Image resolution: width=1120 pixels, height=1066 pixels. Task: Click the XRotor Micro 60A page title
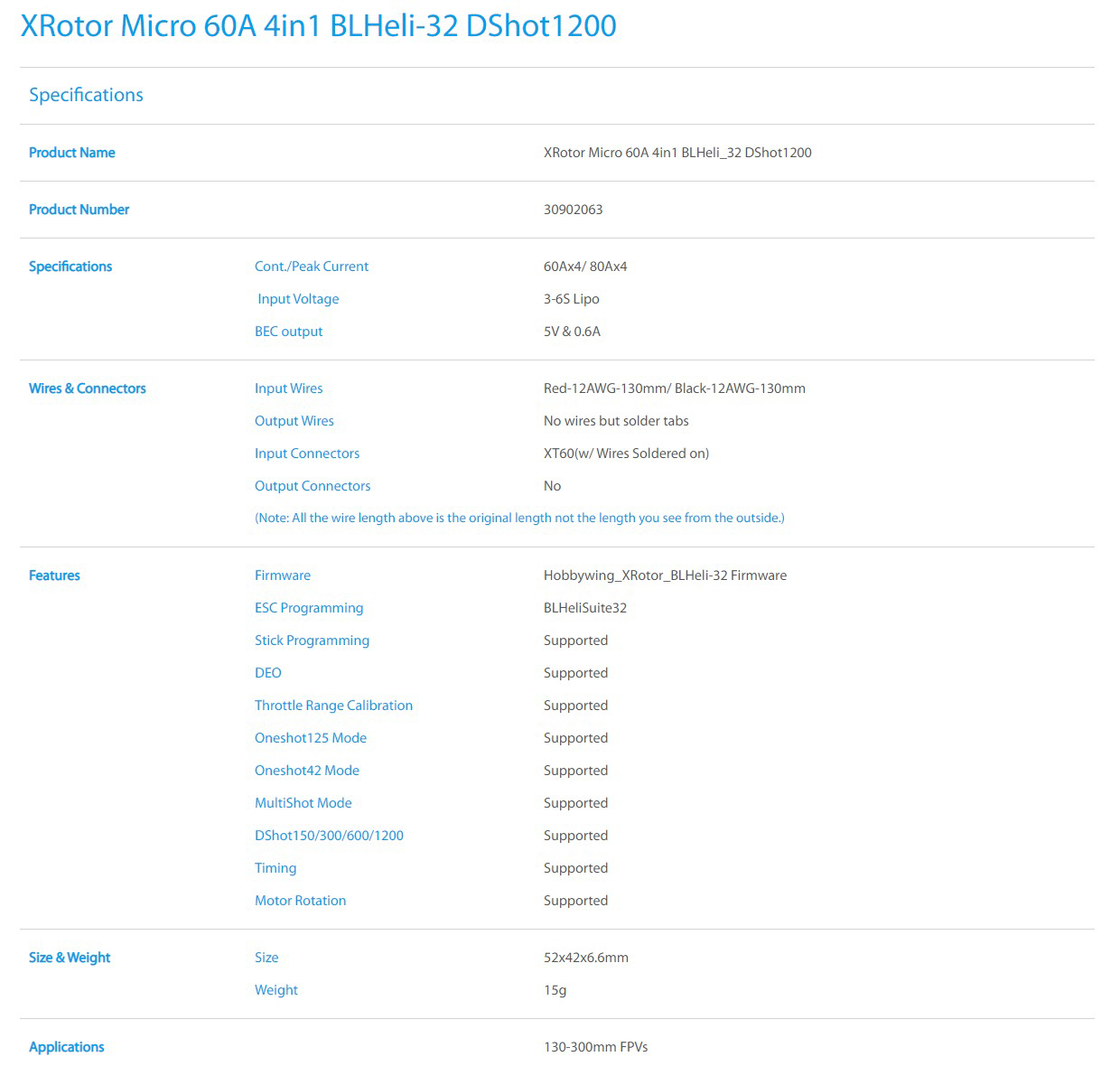coord(318,26)
